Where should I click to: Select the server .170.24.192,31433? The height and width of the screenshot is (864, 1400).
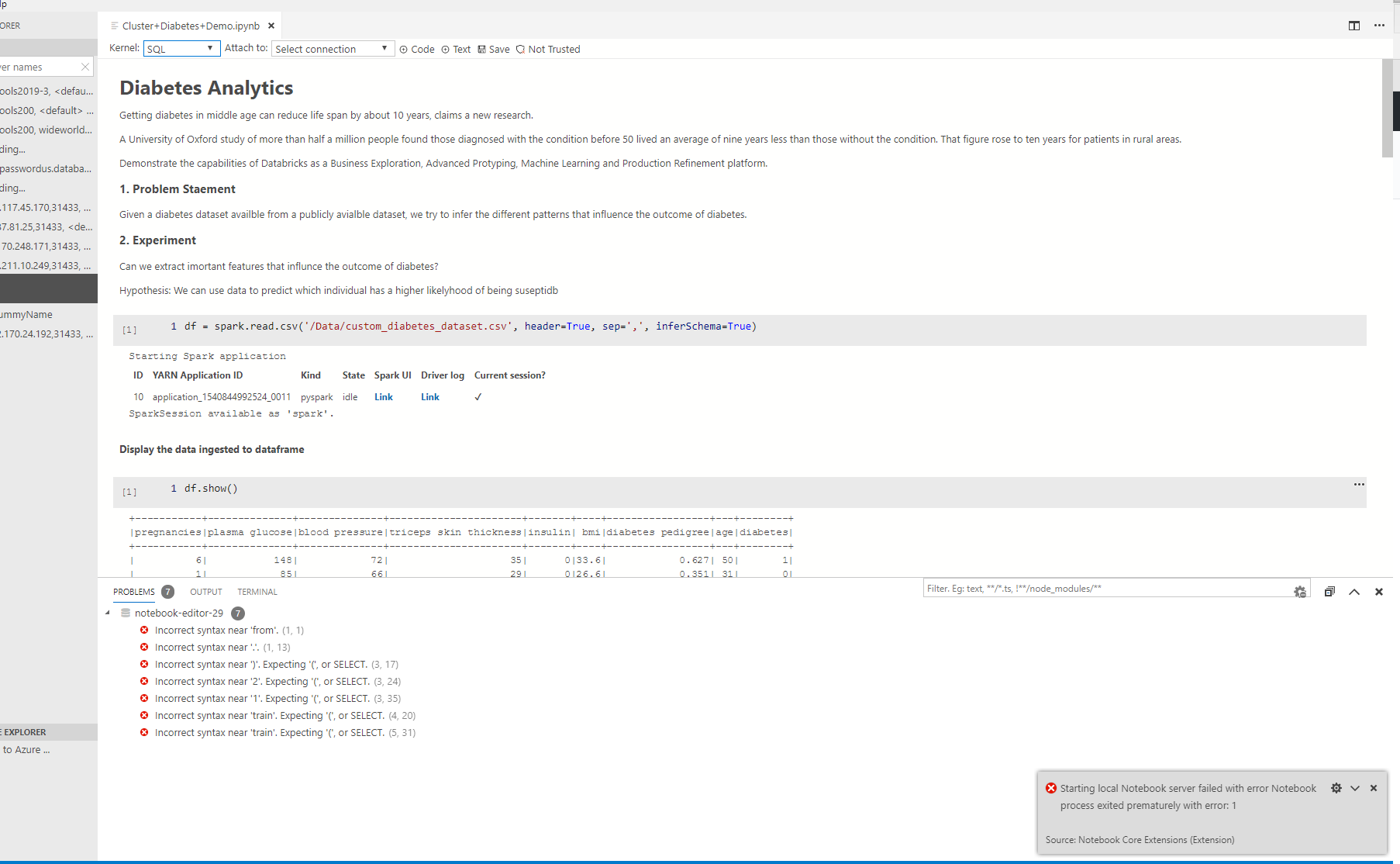(48, 334)
